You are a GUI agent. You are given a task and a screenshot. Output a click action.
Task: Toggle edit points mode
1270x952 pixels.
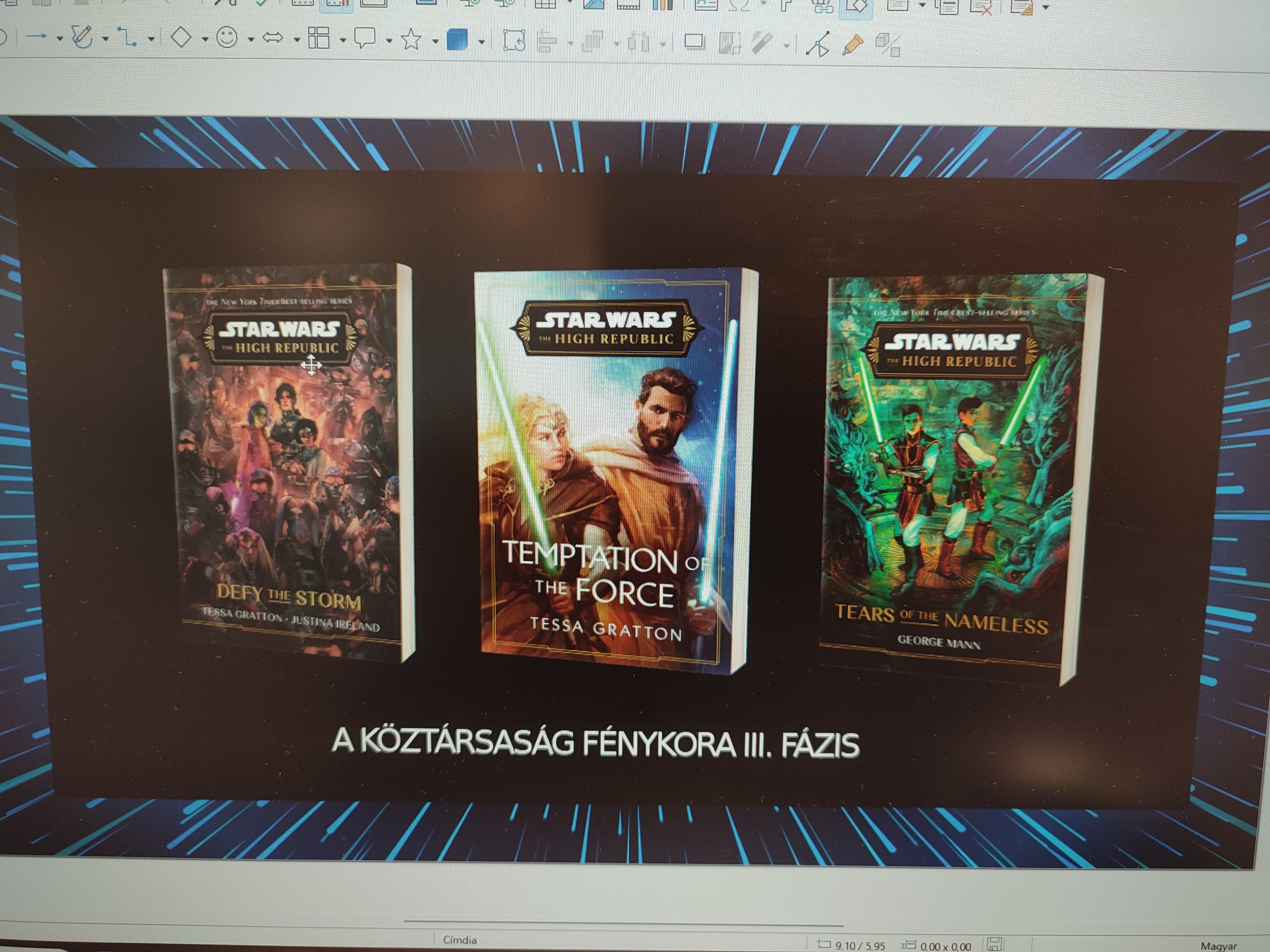pos(818,45)
